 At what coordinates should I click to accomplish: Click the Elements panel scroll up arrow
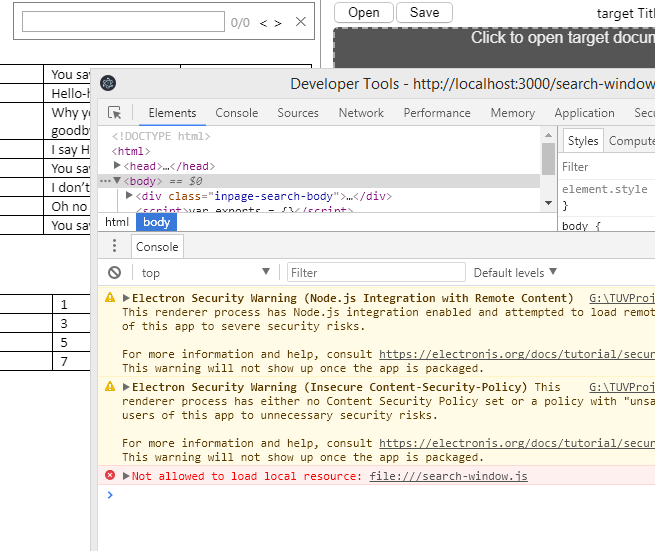pos(548,135)
